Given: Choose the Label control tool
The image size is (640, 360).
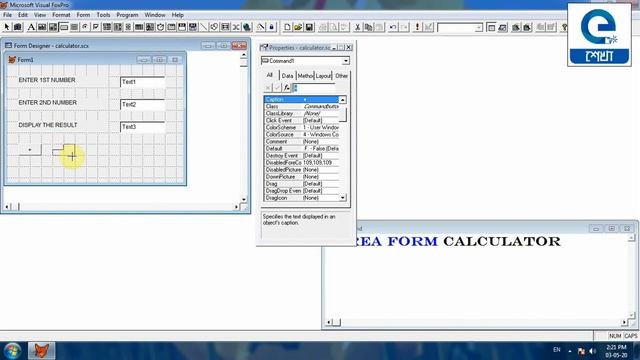Looking at the screenshot, I should (31, 27).
